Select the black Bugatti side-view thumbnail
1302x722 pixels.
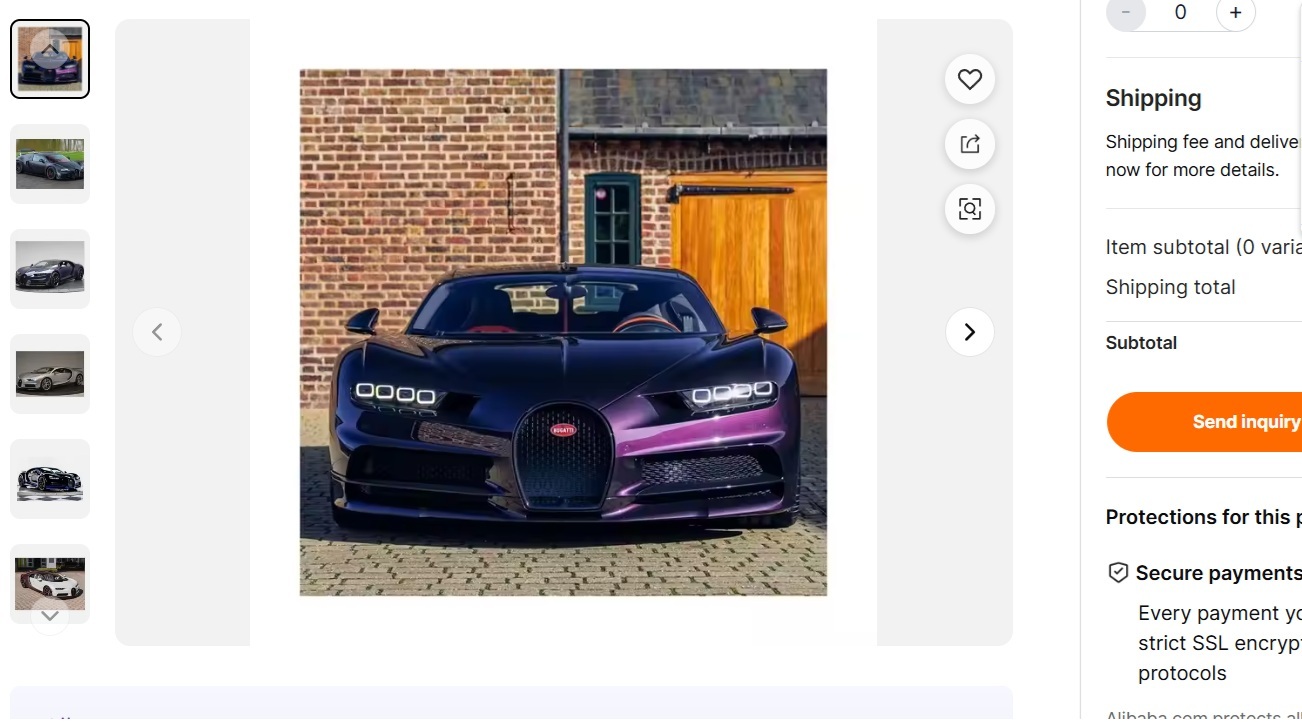point(50,164)
